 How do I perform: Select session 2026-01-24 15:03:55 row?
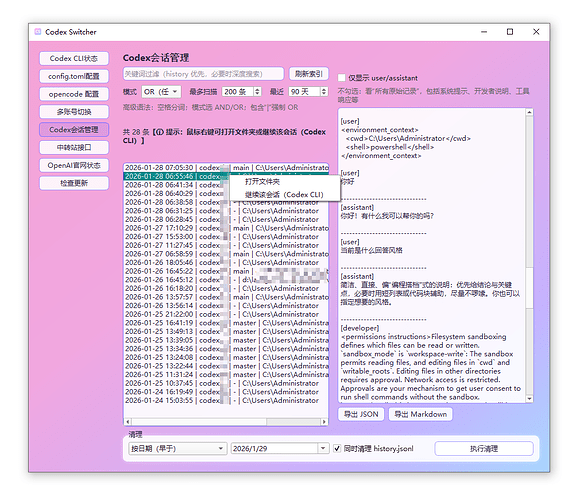coord(226,401)
